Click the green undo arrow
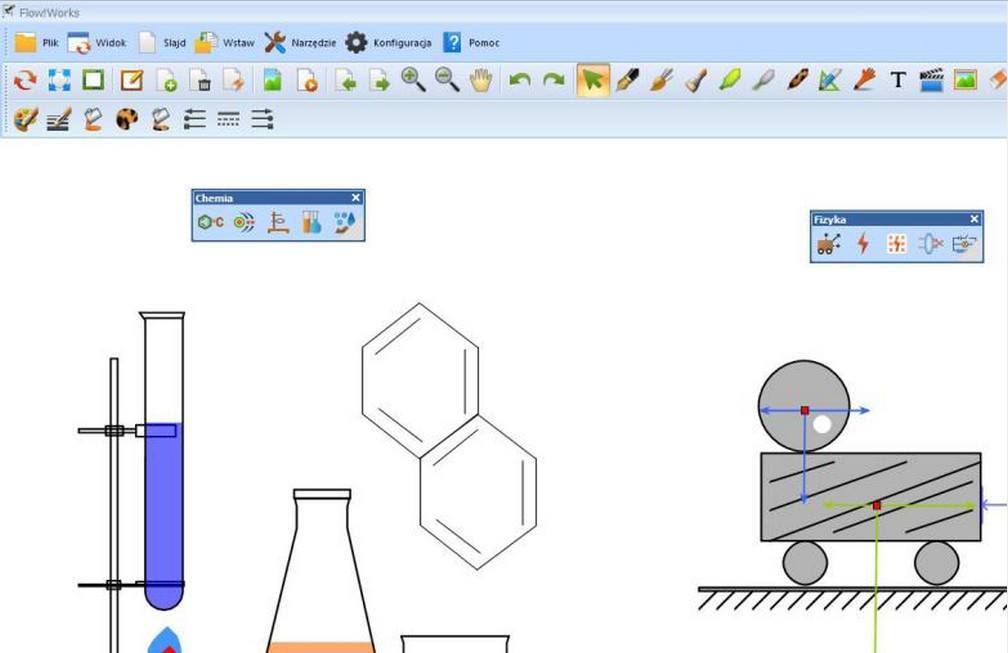1008x653 pixels. tap(519, 80)
